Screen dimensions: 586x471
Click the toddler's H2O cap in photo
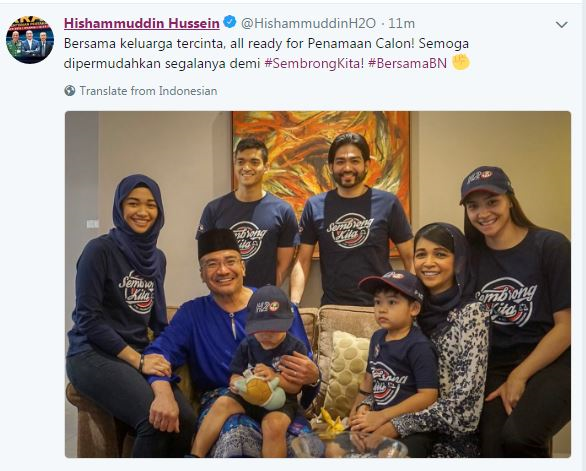point(269,310)
